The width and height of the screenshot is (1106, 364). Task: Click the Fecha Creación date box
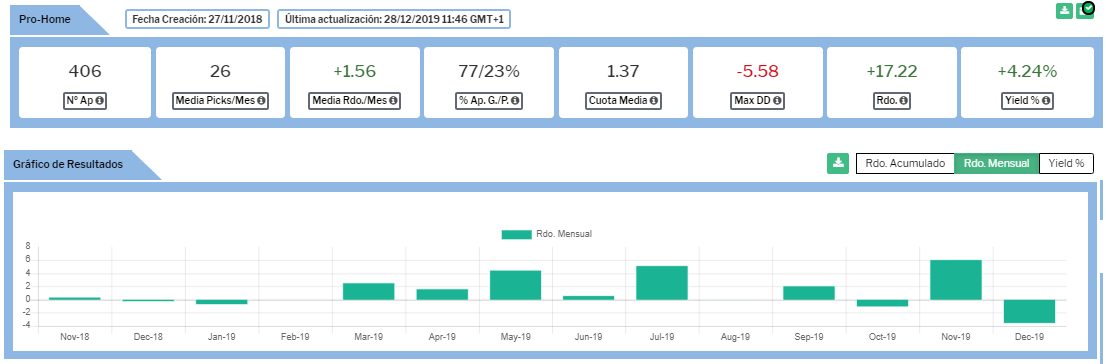[x=198, y=19]
